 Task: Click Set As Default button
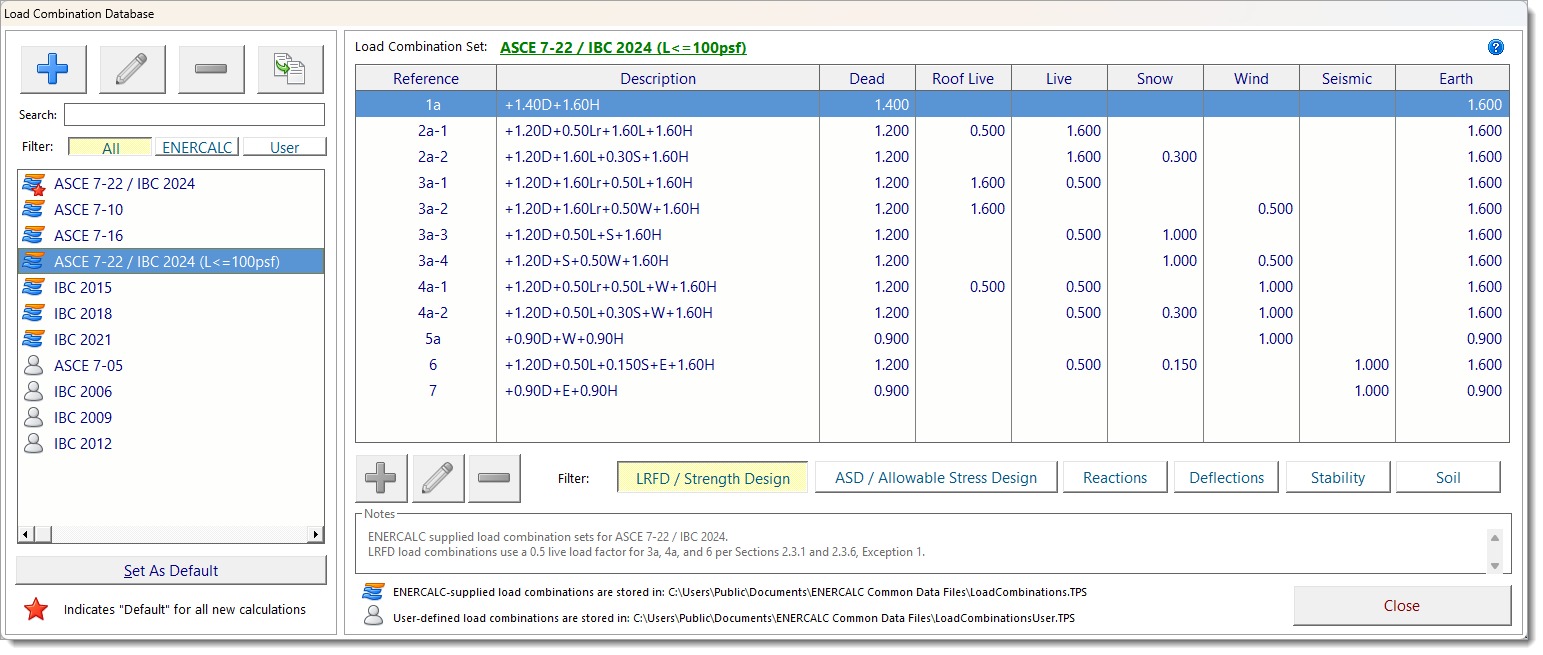coord(171,571)
